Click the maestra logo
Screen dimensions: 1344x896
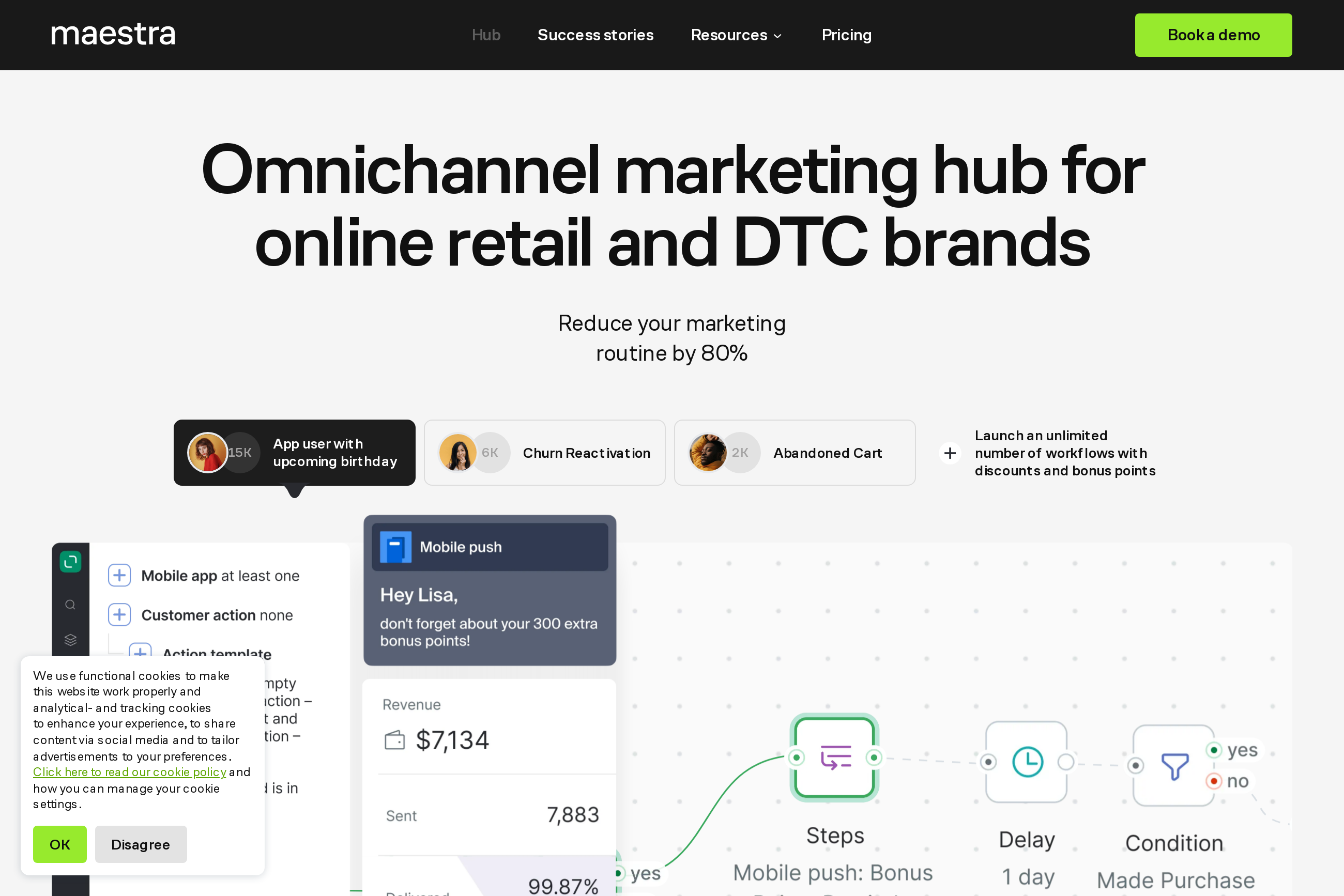(113, 34)
